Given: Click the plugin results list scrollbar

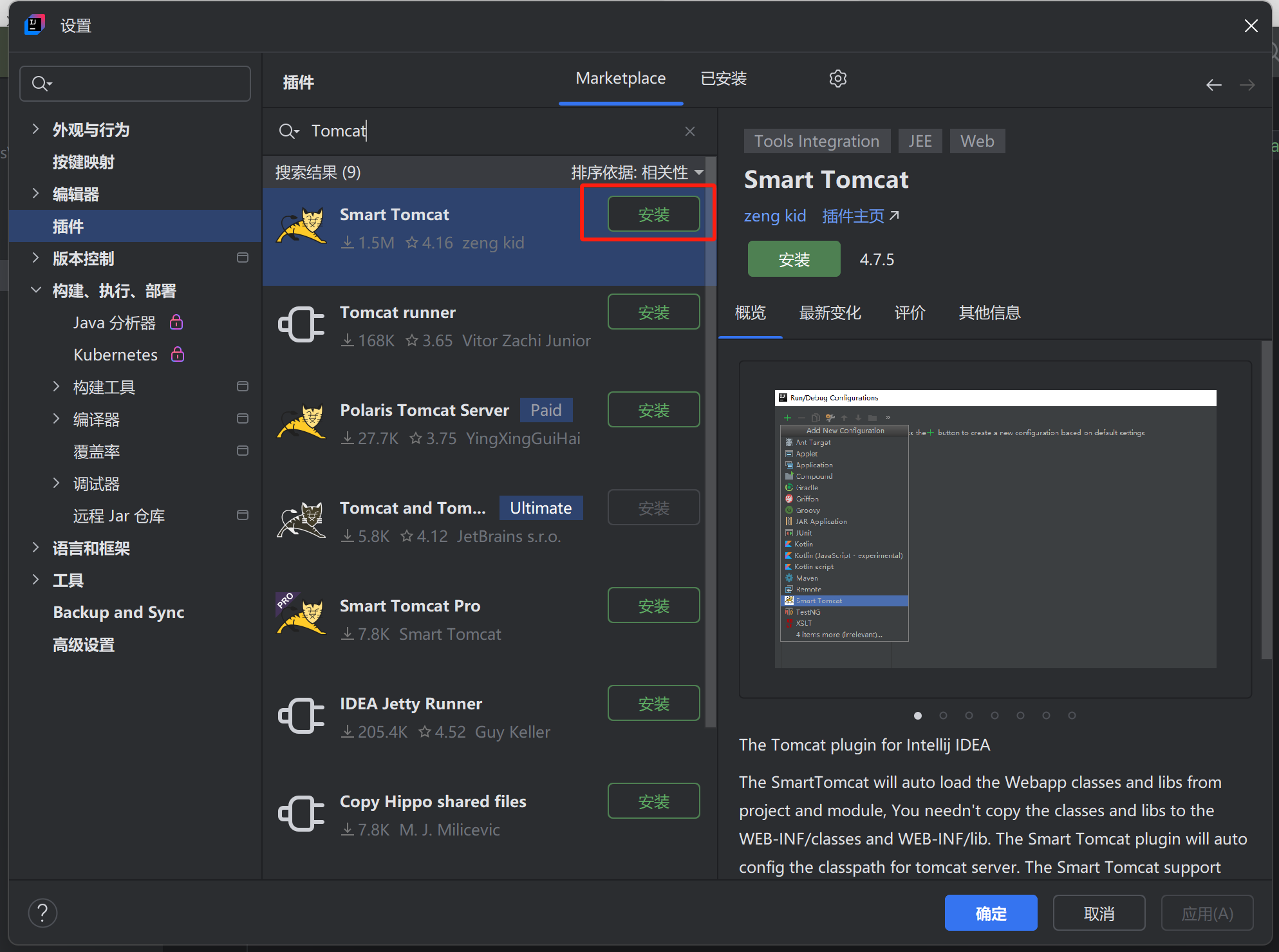Looking at the screenshot, I should [711, 443].
